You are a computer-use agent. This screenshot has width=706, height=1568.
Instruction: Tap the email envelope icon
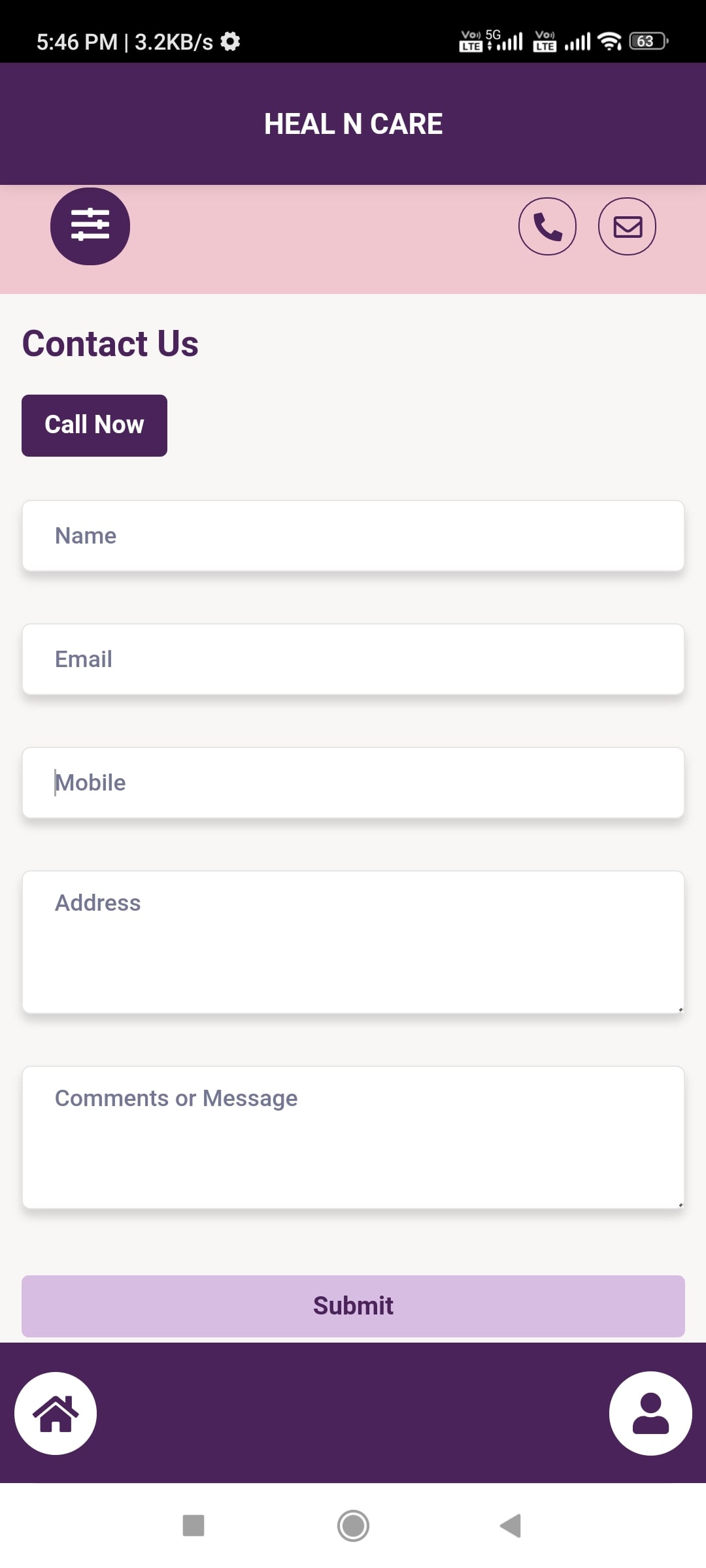pos(627,226)
